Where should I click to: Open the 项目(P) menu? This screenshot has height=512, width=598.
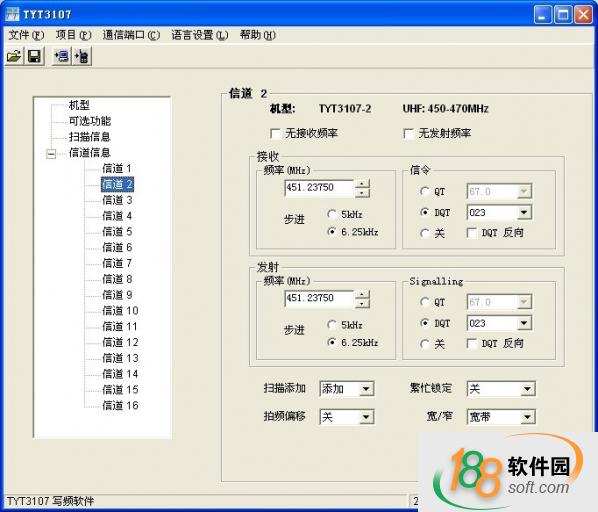pos(73,35)
